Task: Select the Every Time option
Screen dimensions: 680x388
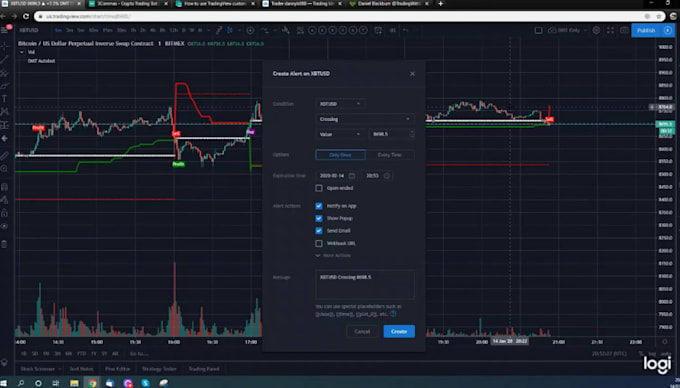Action: click(389, 155)
